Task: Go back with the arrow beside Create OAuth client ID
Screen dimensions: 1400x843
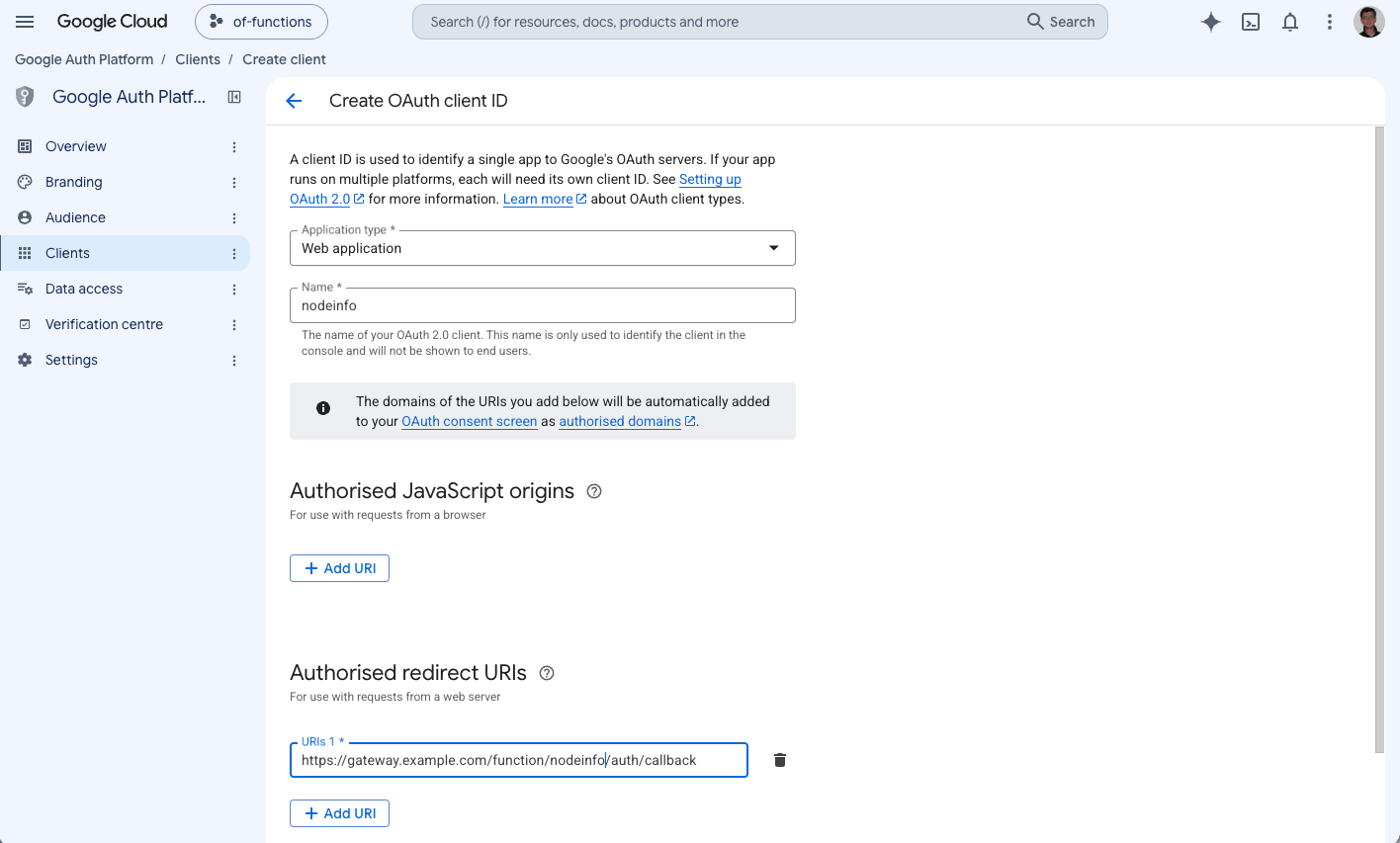Action: coord(294,101)
